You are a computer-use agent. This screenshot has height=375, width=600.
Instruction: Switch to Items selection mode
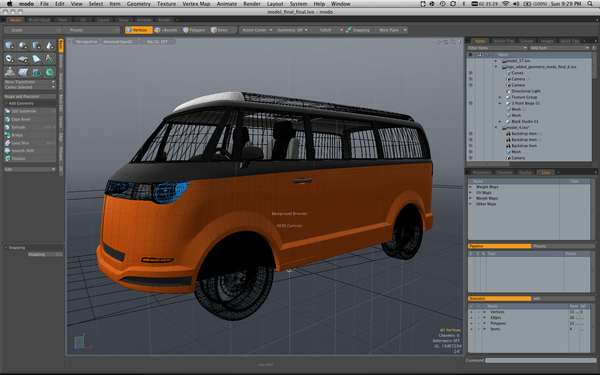pyautogui.click(x=220, y=30)
